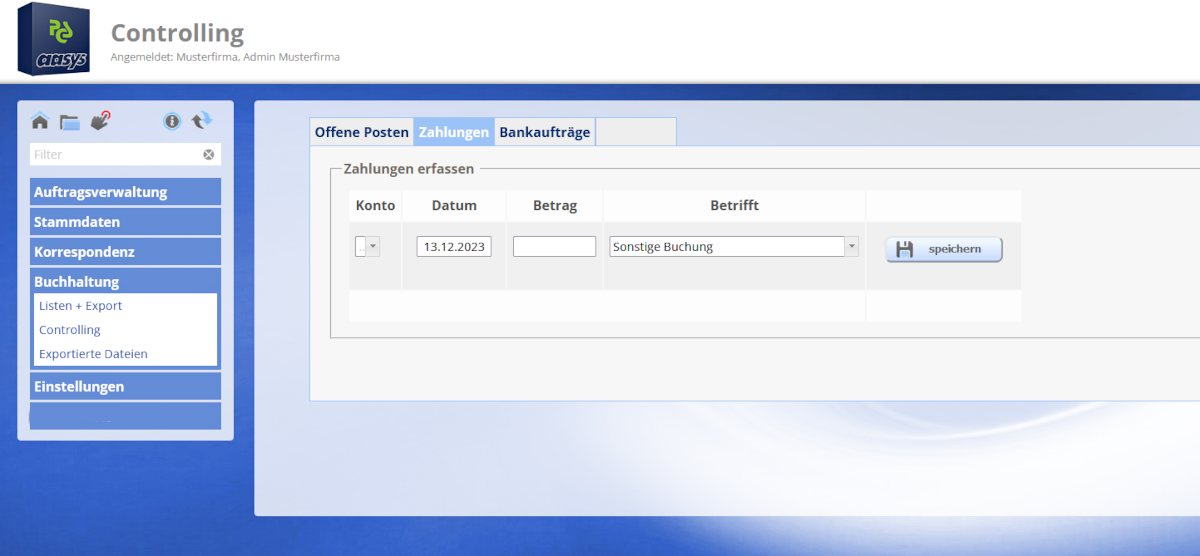Screen dimensions: 1200x556
Task: Click the Controlling page heading
Action: [x=177, y=33]
